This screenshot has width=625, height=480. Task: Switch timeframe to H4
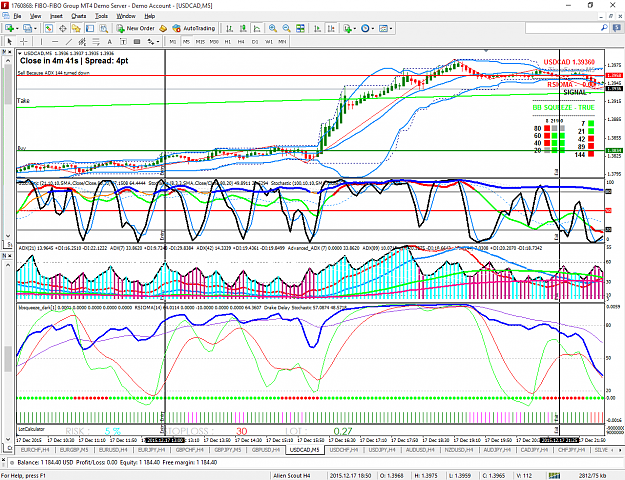pos(241,41)
